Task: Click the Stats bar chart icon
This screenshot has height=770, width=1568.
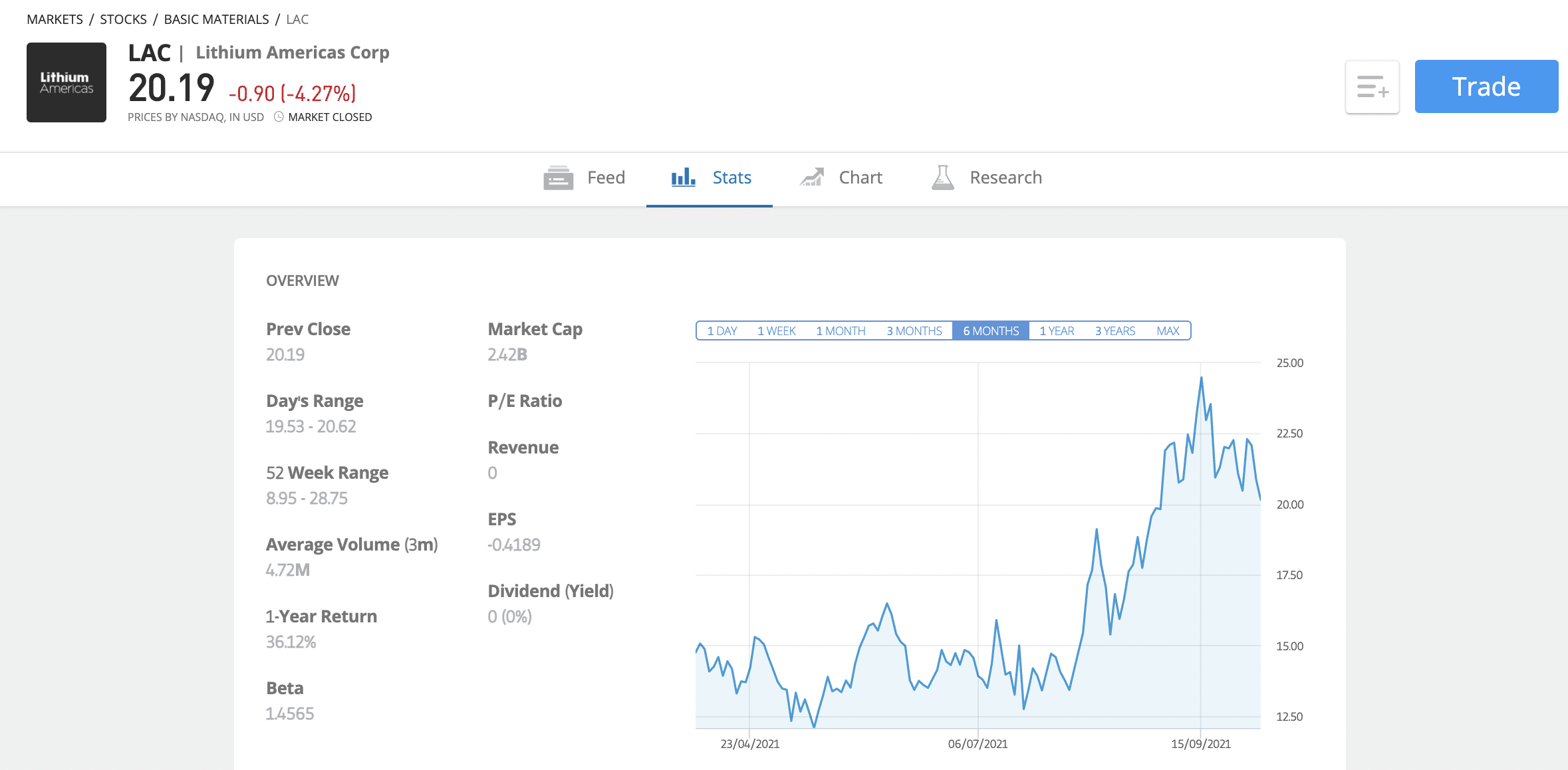Action: 683,177
